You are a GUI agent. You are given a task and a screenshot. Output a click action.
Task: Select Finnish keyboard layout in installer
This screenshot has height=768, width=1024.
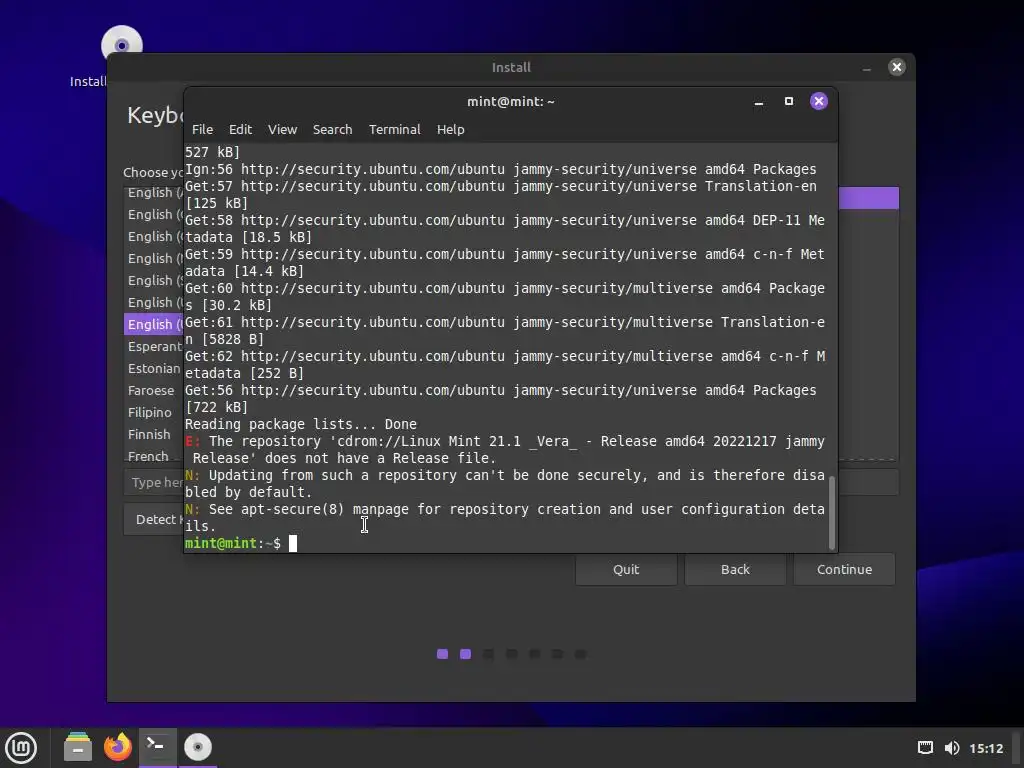(x=154, y=434)
